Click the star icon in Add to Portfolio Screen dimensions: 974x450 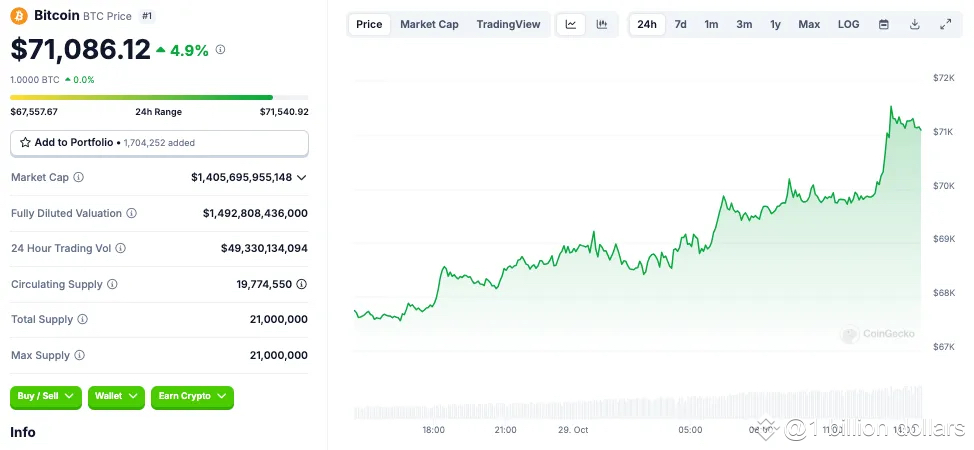[x=26, y=143]
